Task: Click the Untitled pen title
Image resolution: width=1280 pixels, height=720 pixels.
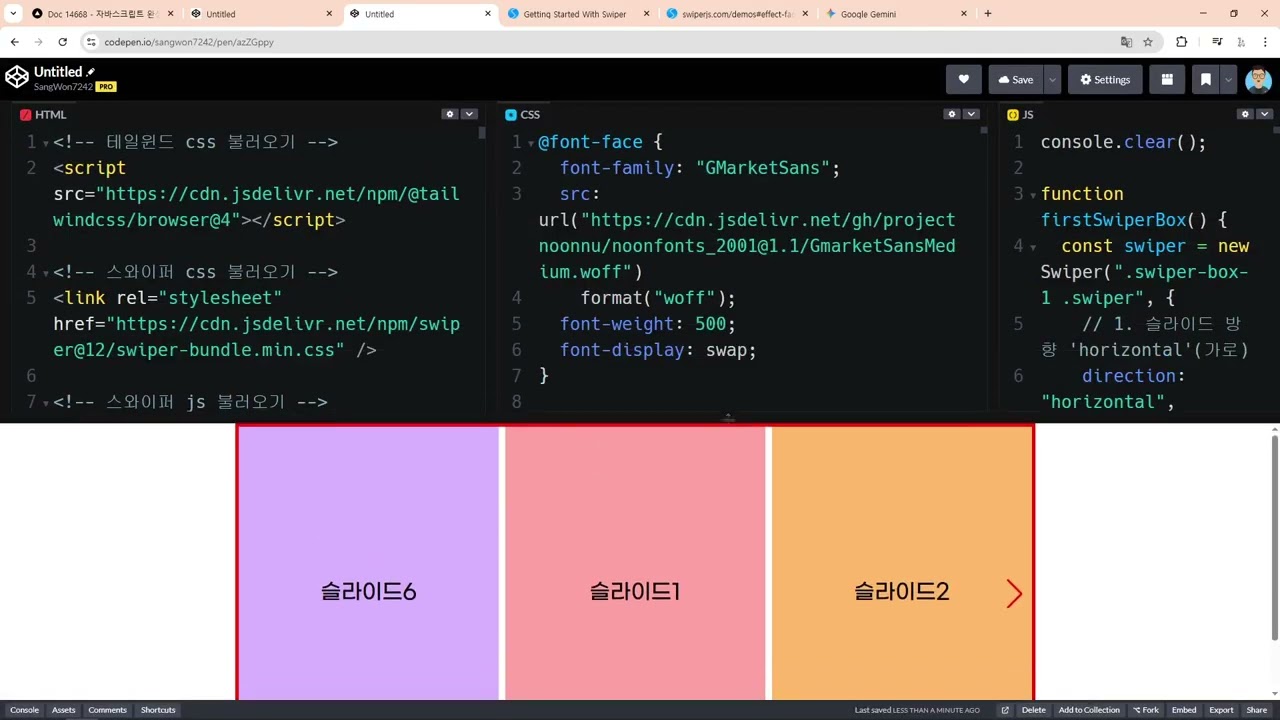Action: (x=58, y=72)
